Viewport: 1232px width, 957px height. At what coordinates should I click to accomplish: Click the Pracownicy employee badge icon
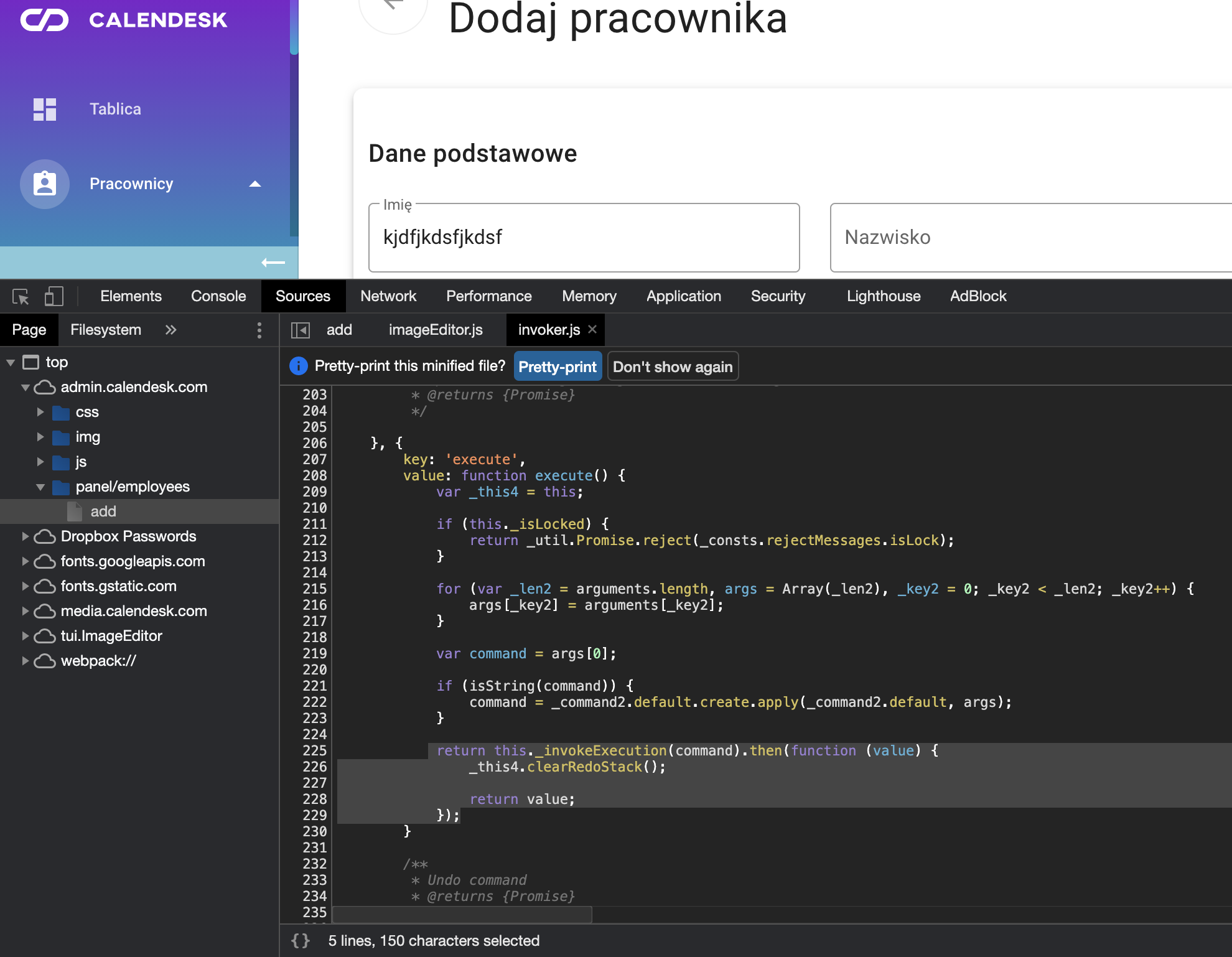(45, 184)
